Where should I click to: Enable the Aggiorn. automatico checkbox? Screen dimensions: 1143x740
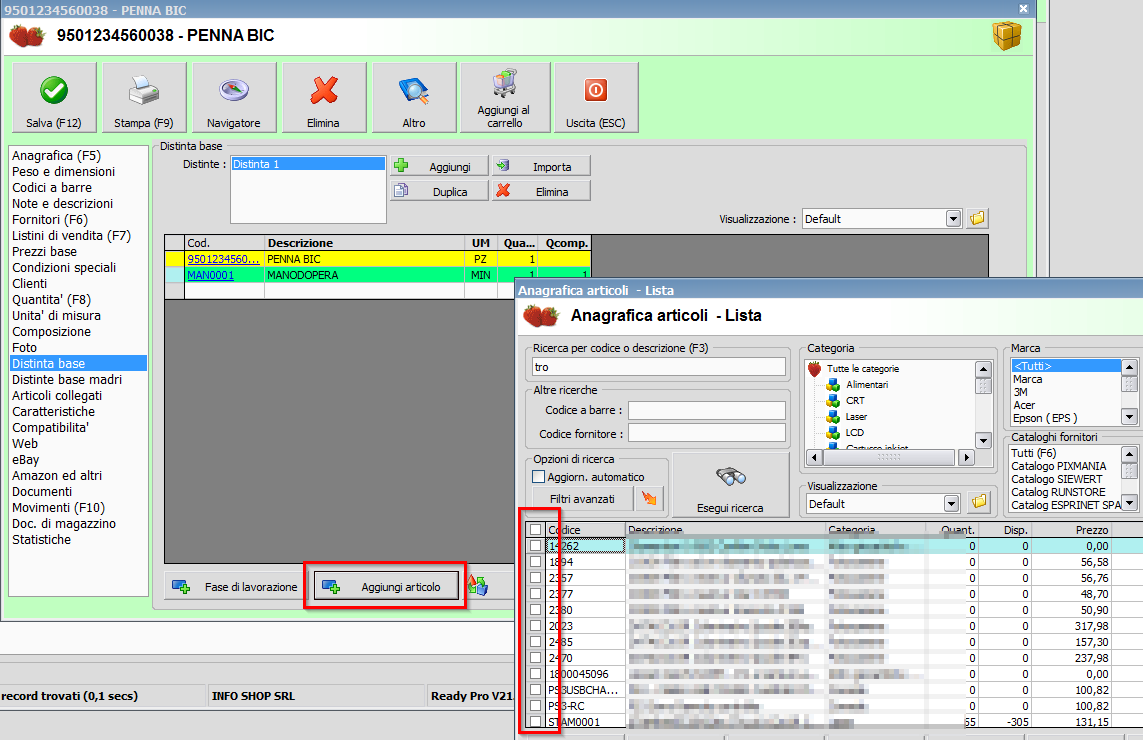coord(539,477)
